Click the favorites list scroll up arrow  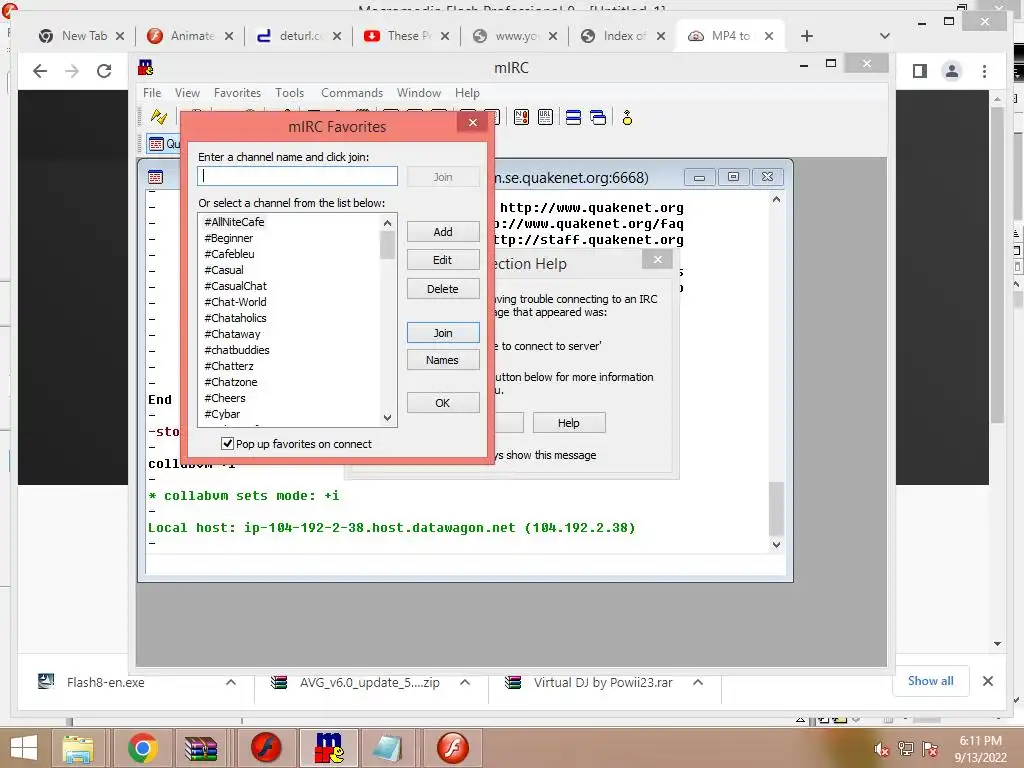(x=387, y=223)
